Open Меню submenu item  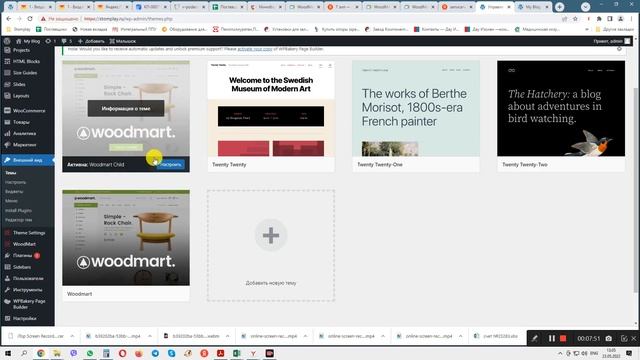tap(11, 201)
